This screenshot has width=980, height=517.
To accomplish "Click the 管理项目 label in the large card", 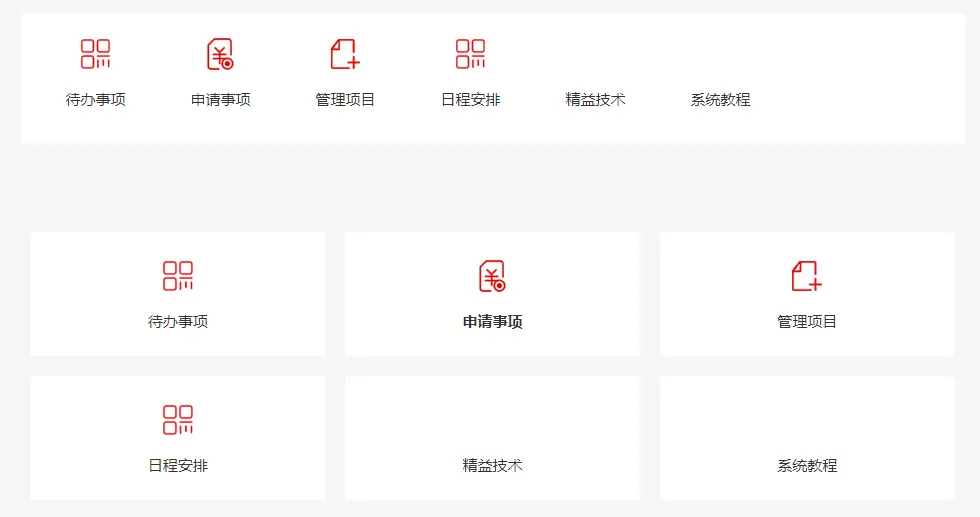I will tap(807, 322).
